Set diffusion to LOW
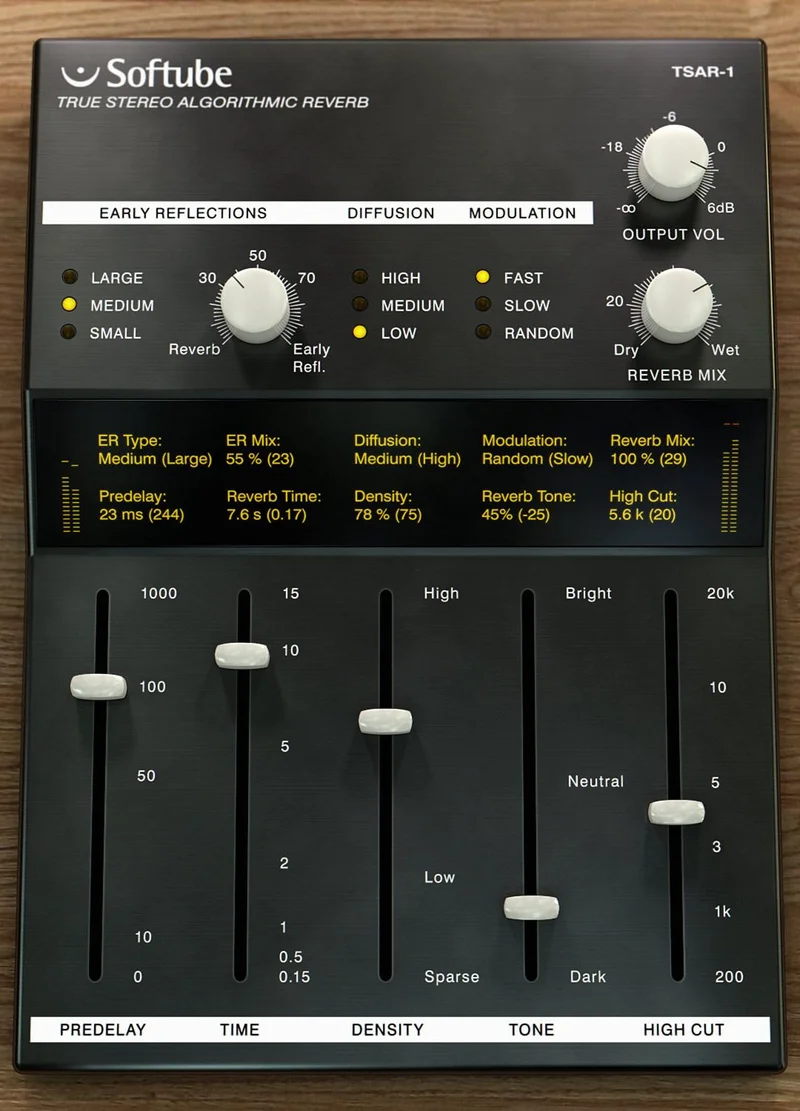 coord(360,332)
